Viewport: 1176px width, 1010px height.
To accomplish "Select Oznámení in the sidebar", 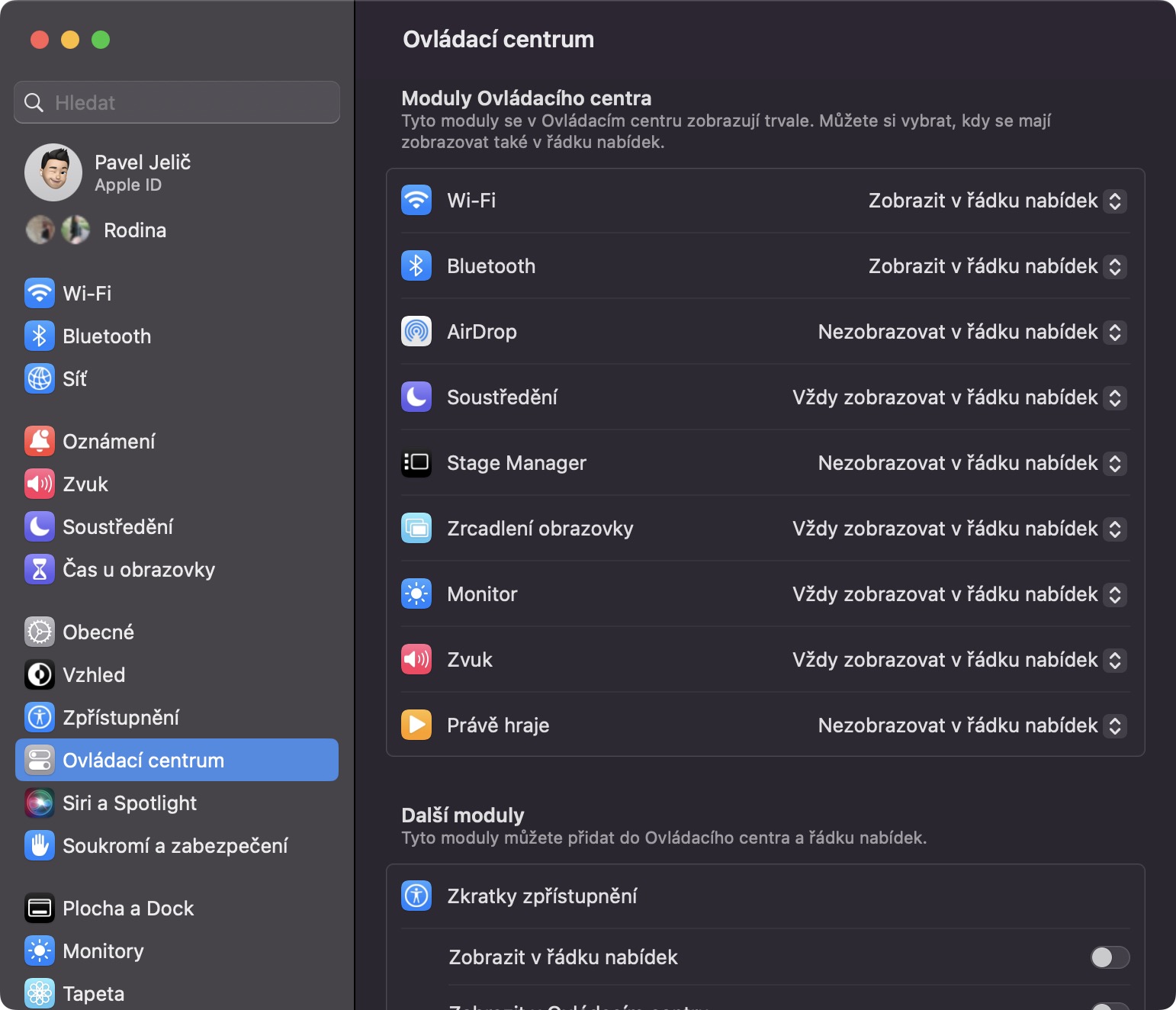I will coord(108,441).
